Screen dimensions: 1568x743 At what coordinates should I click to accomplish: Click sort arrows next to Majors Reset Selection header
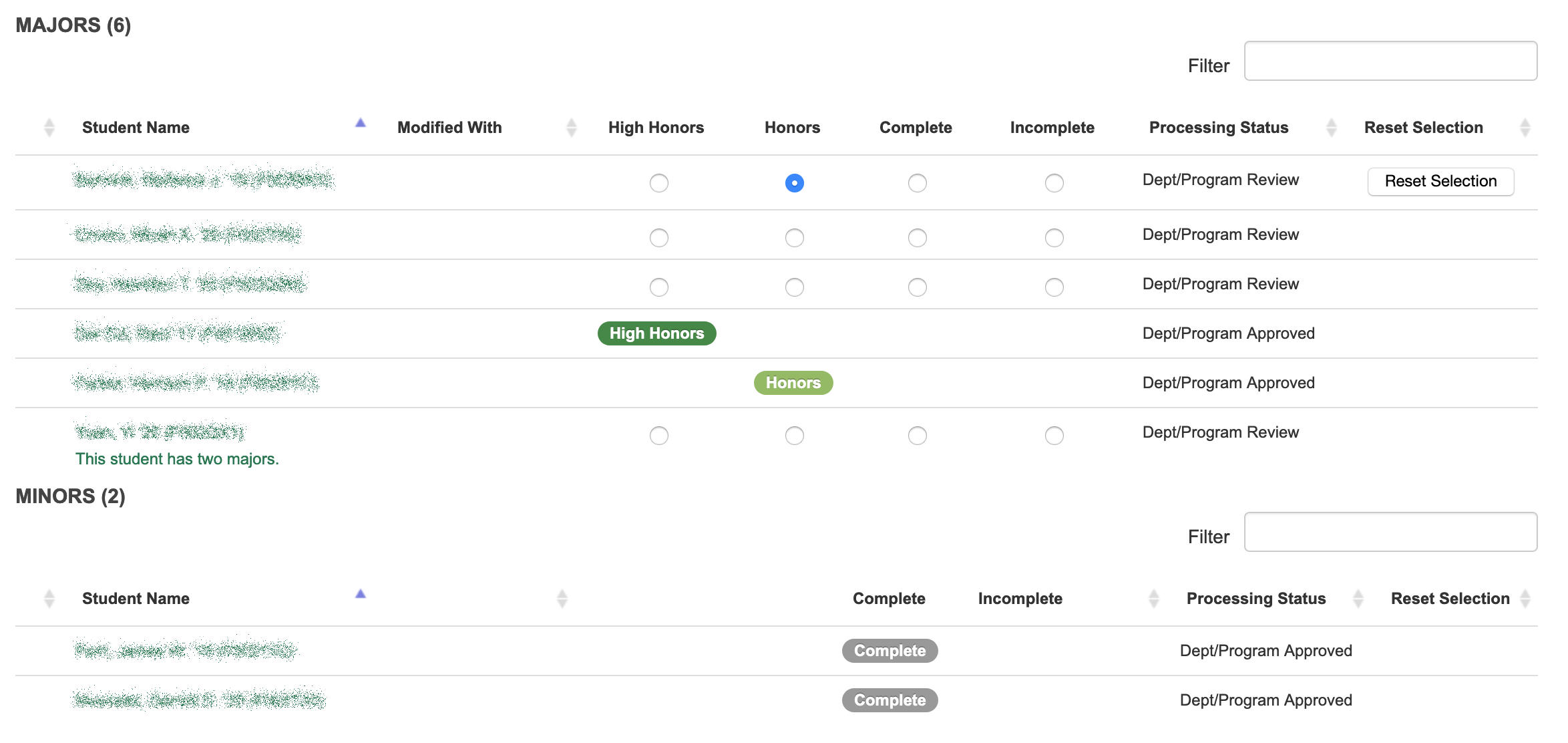[1525, 128]
